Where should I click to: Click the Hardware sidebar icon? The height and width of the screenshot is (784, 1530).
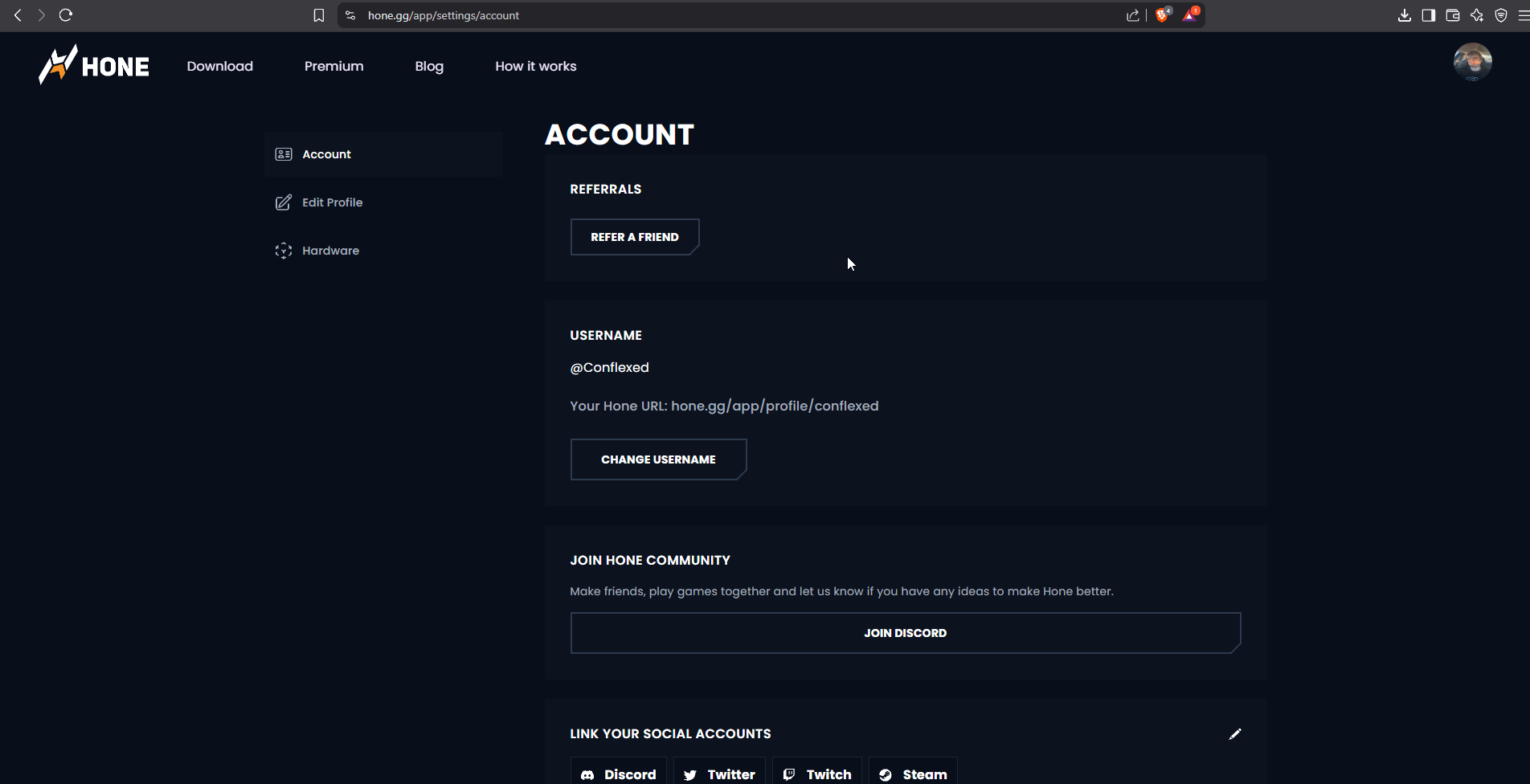point(284,251)
